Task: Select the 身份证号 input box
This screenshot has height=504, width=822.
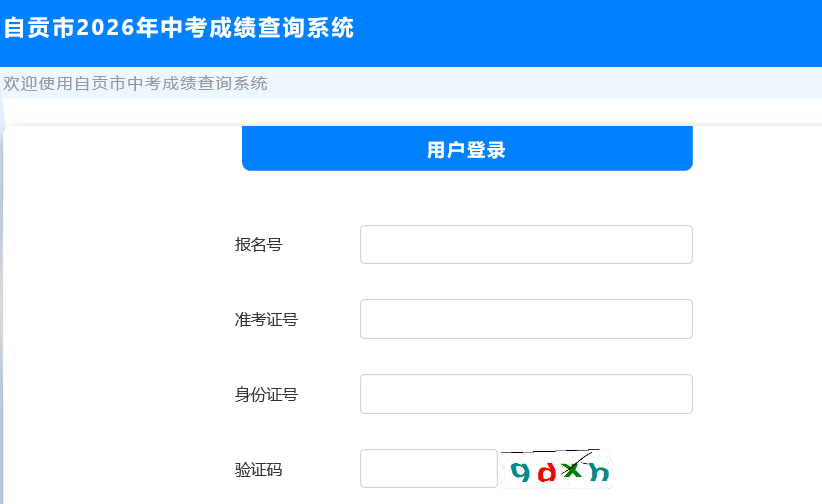Action: (526, 394)
